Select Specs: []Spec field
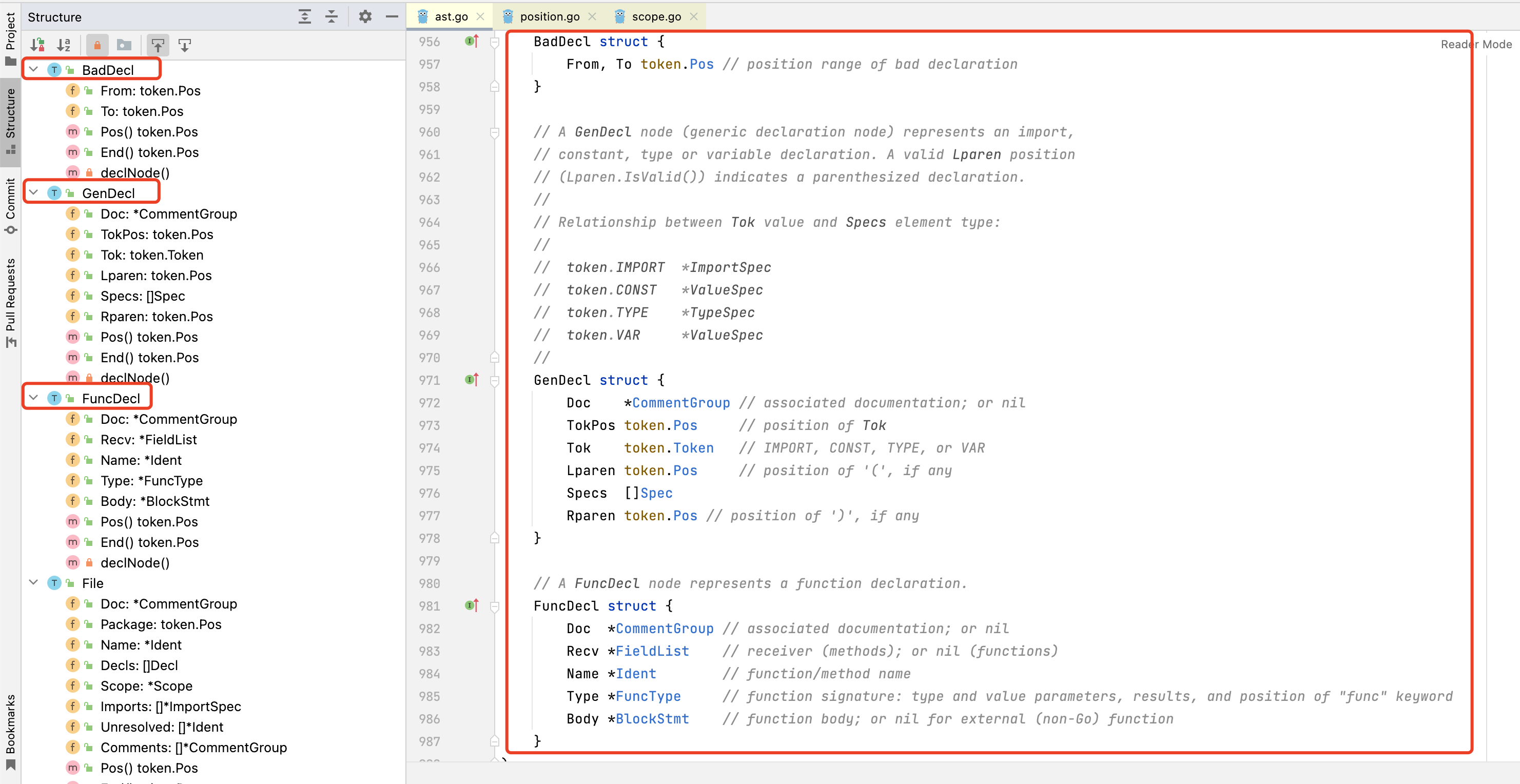The width and height of the screenshot is (1520, 784). tap(143, 296)
